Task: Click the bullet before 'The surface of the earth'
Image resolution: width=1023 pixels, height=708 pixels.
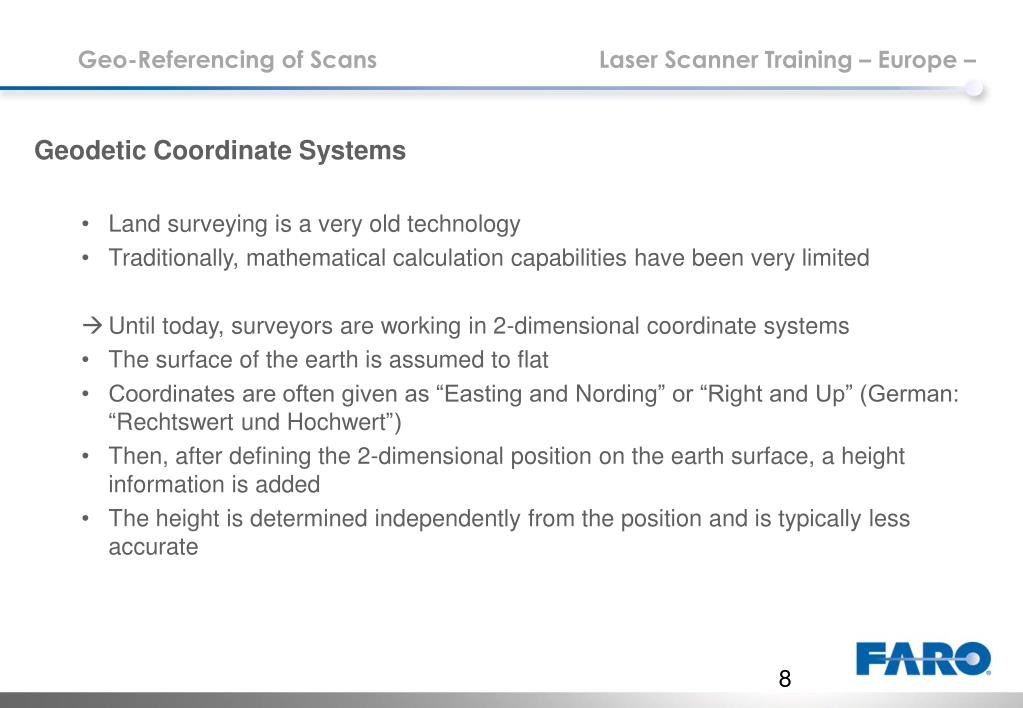Action: (x=85, y=360)
